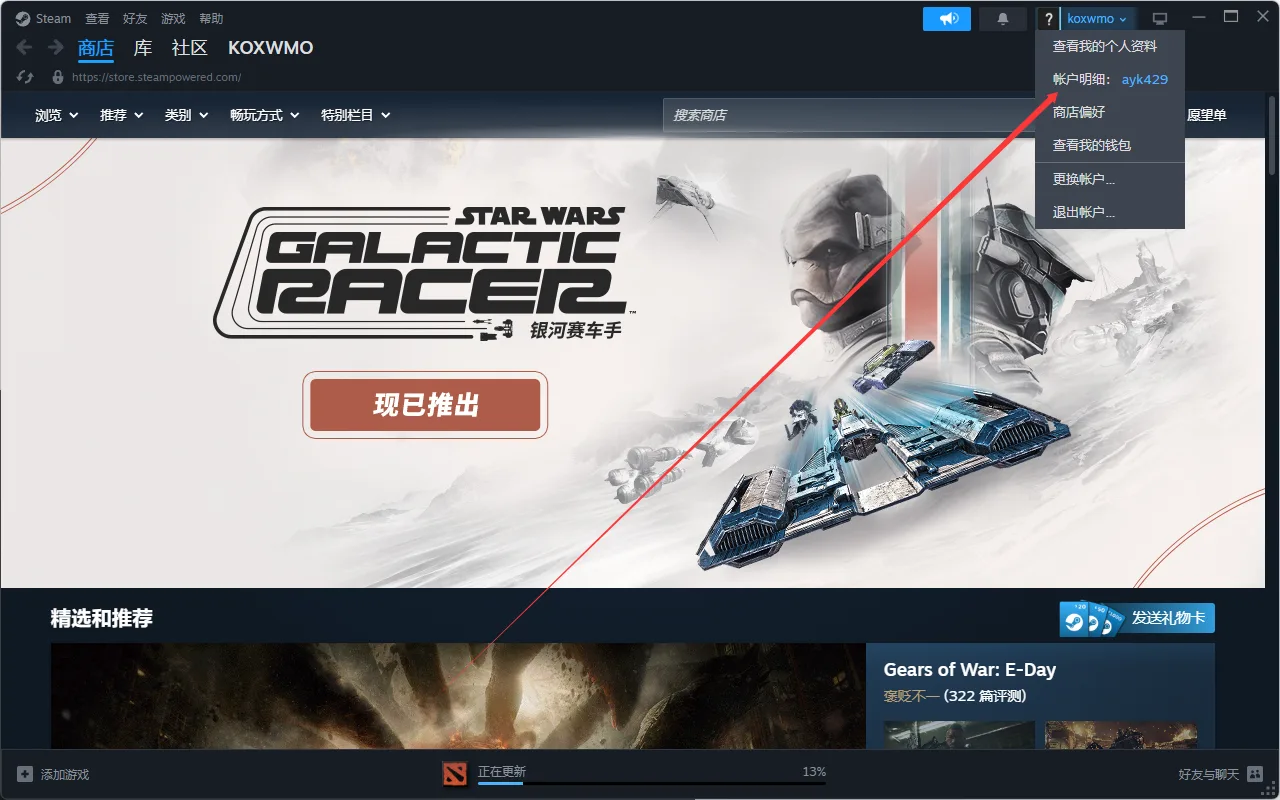
Task: Expand the 畅玩方式 dropdown
Action: 265,115
